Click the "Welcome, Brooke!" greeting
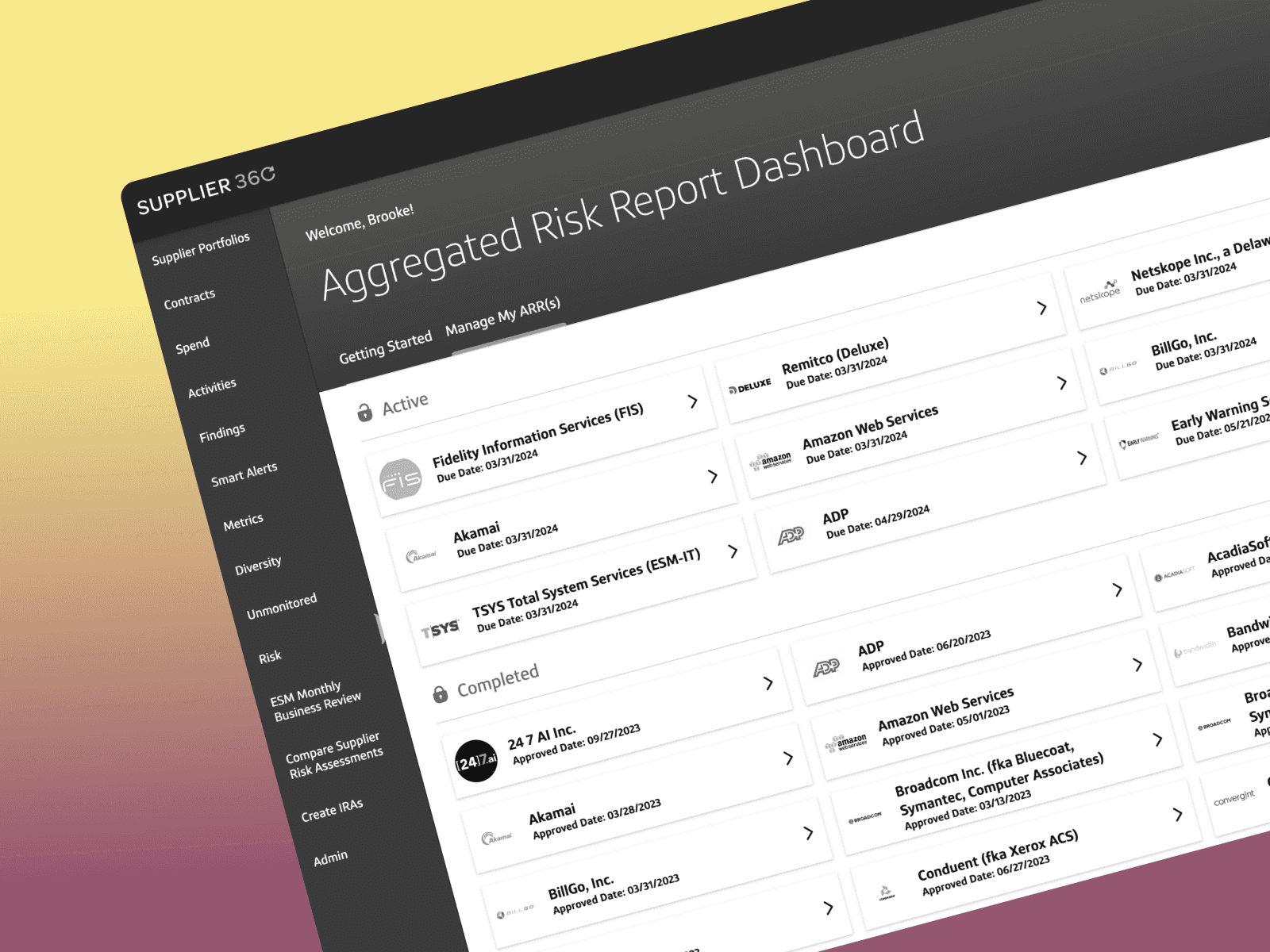Screen dimensions: 1270x952 pos(360,223)
